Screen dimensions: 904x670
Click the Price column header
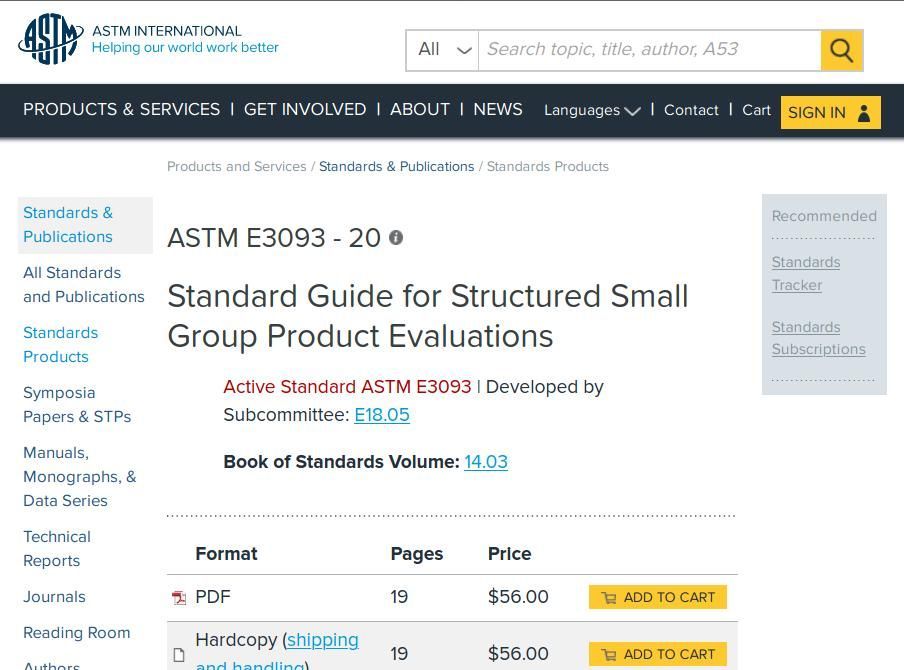510,554
